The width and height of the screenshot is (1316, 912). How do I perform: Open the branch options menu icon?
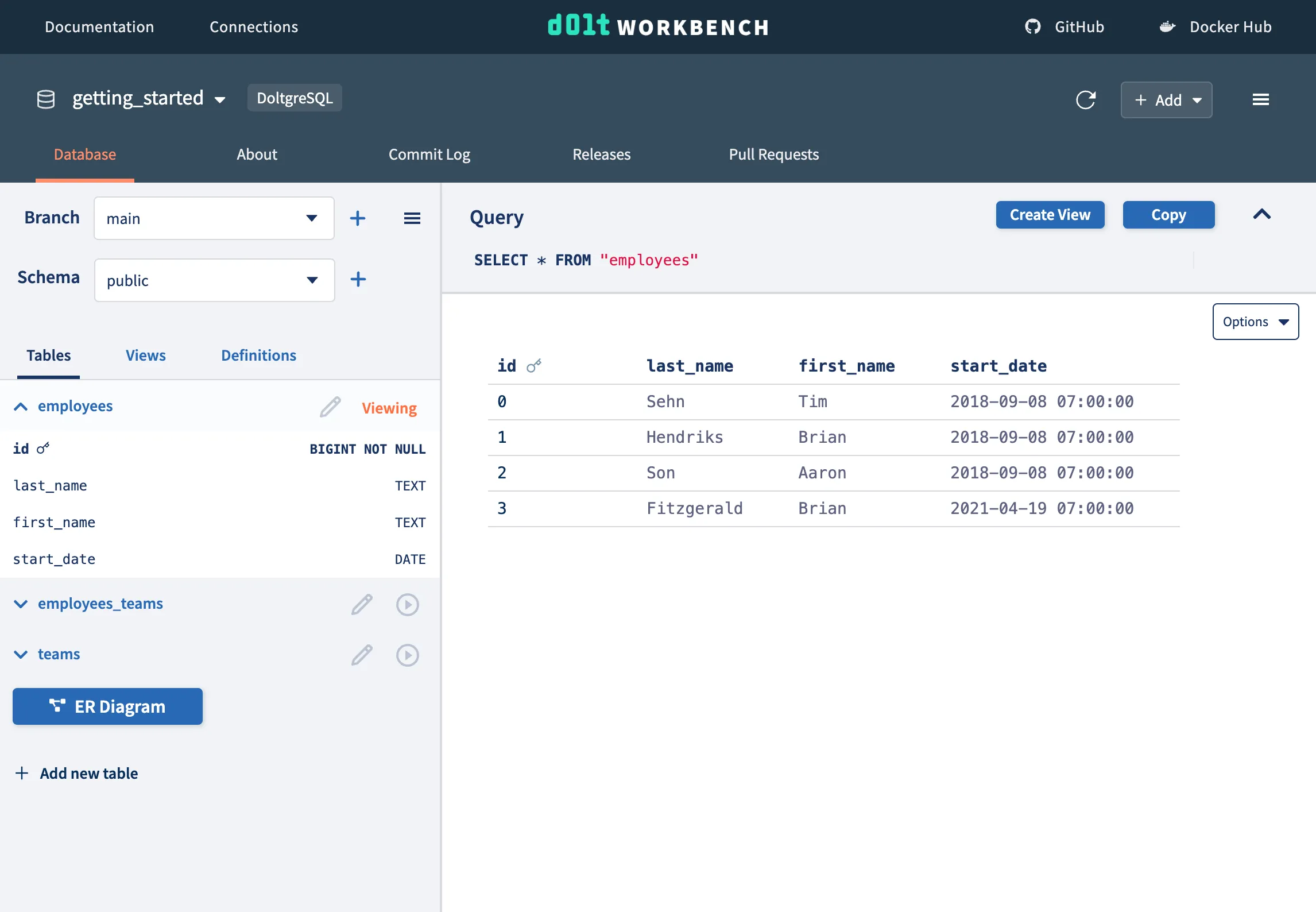(412, 218)
